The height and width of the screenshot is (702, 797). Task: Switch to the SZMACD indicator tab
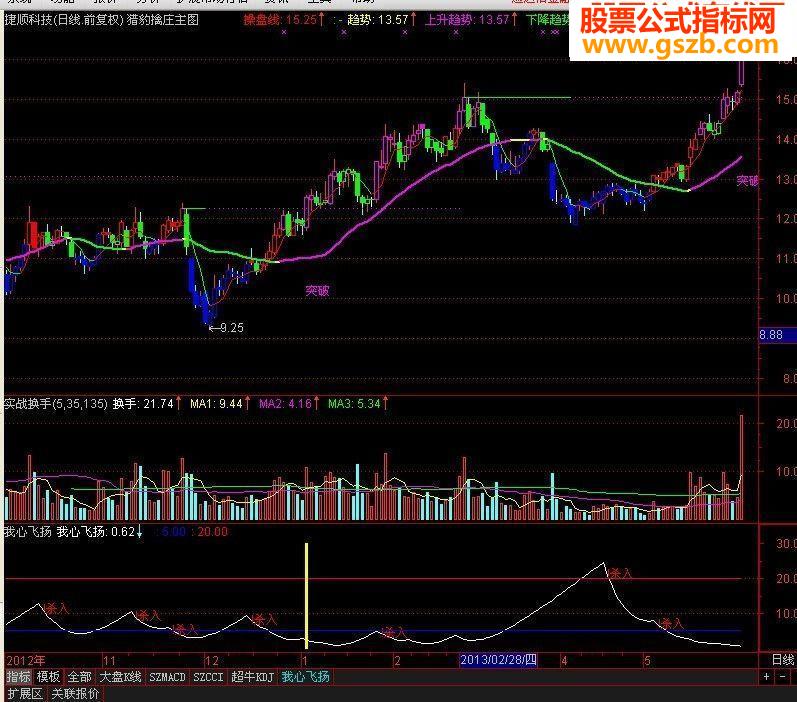point(167,677)
